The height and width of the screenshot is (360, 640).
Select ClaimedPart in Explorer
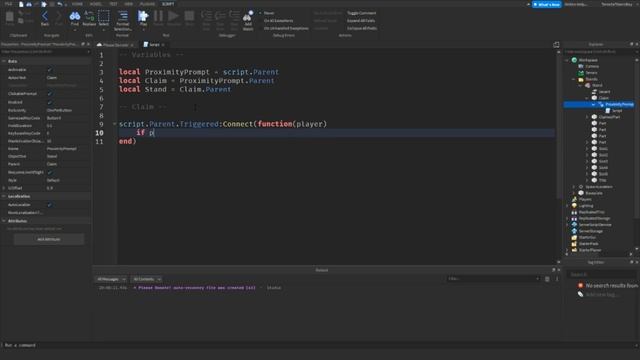point(609,117)
